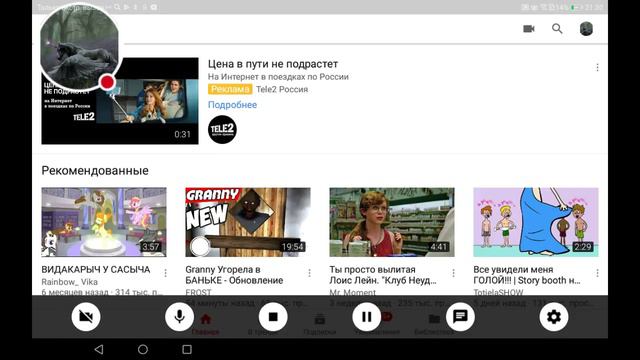This screenshot has width=640, height=360.
Task: Open the 4:41 movie clip thumbnail
Action: tap(392, 222)
